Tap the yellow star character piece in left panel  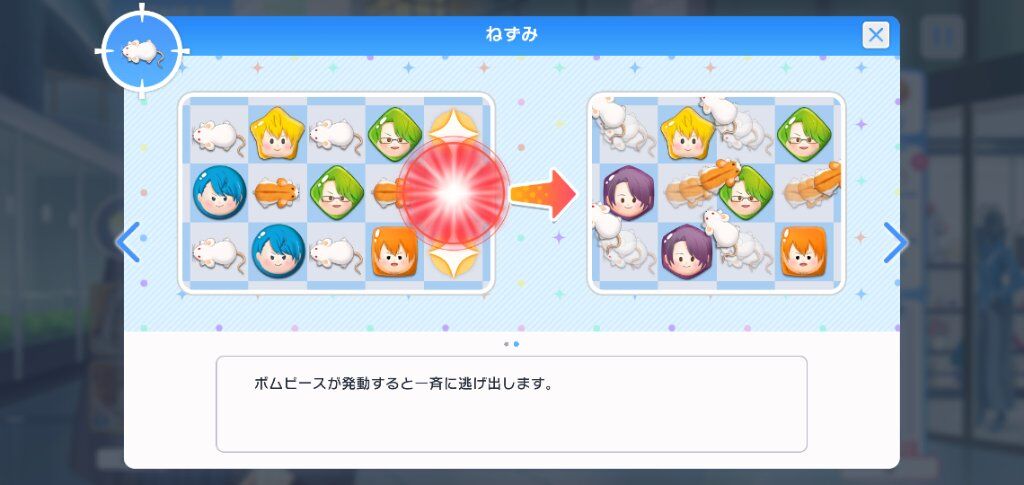click(x=278, y=134)
